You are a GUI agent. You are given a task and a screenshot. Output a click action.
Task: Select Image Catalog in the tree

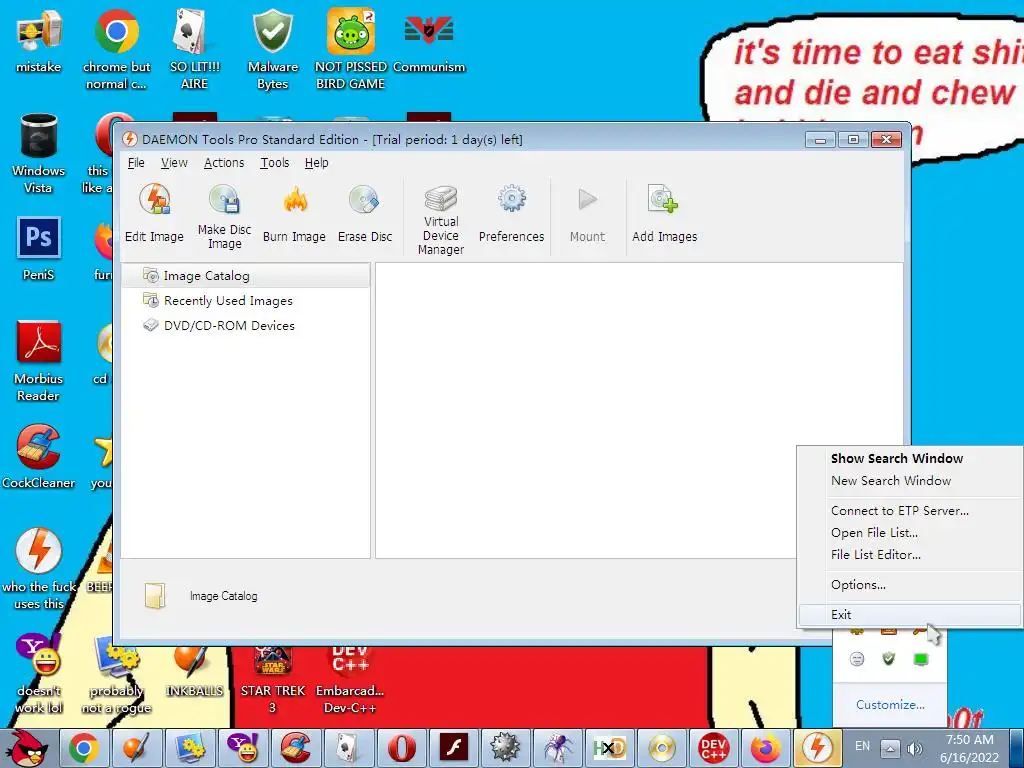click(246, 276)
